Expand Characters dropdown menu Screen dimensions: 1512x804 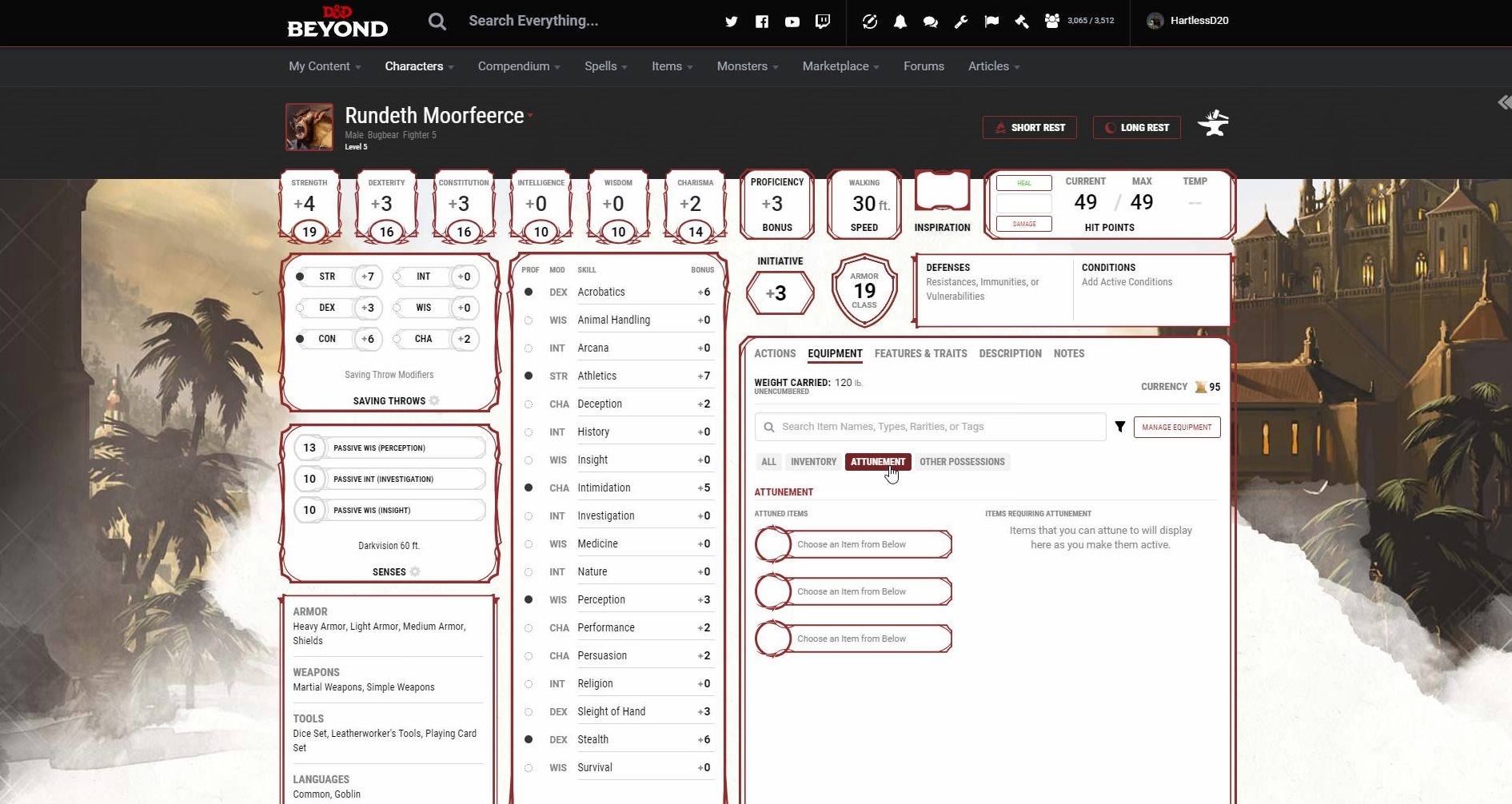pos(419,66)
